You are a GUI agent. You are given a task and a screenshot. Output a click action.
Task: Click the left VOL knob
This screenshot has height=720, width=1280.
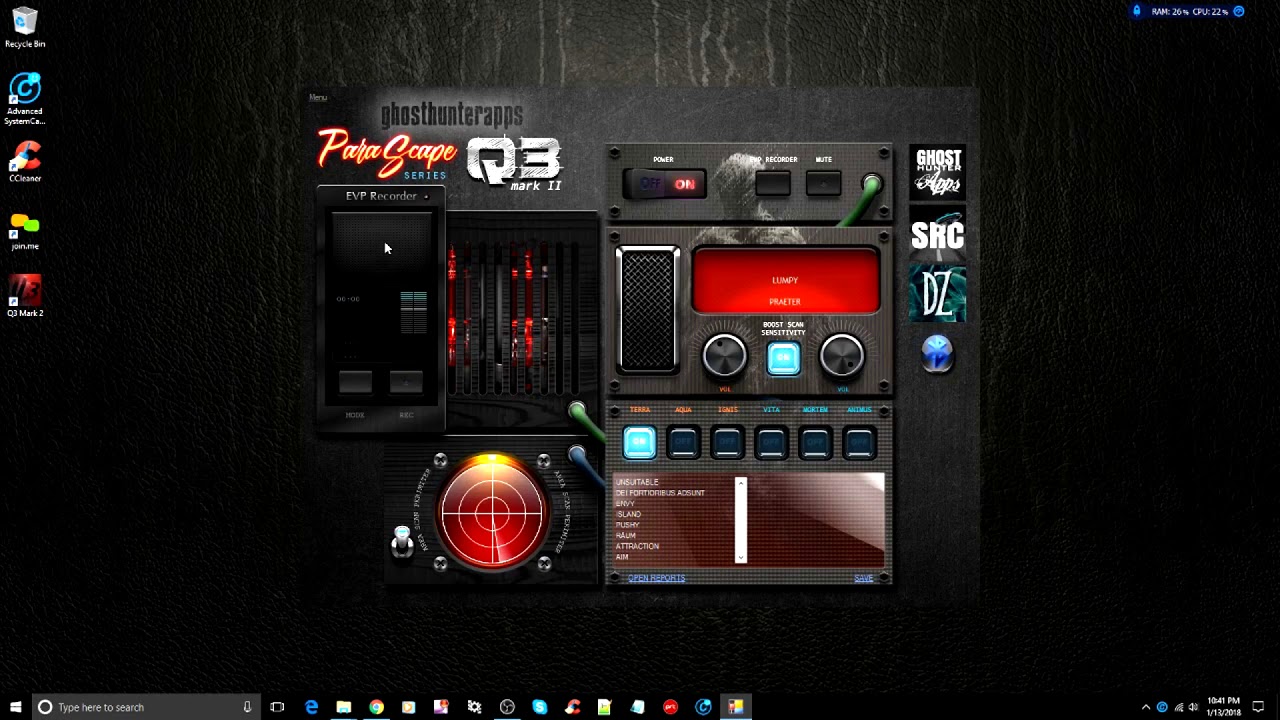(724, 356)
